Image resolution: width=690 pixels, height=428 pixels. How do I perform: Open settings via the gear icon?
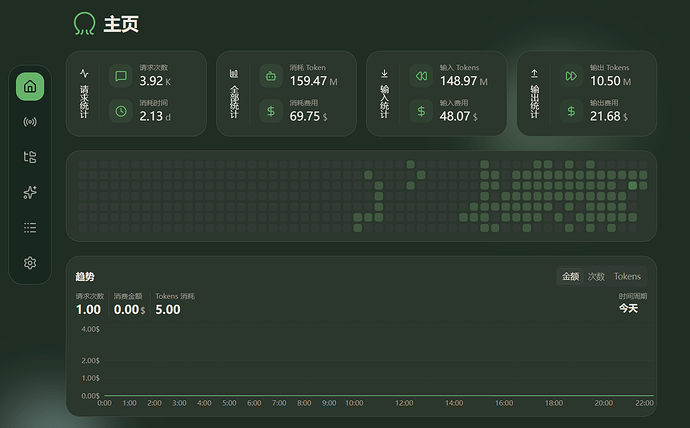pyautogui.click(x=30, y=263)
